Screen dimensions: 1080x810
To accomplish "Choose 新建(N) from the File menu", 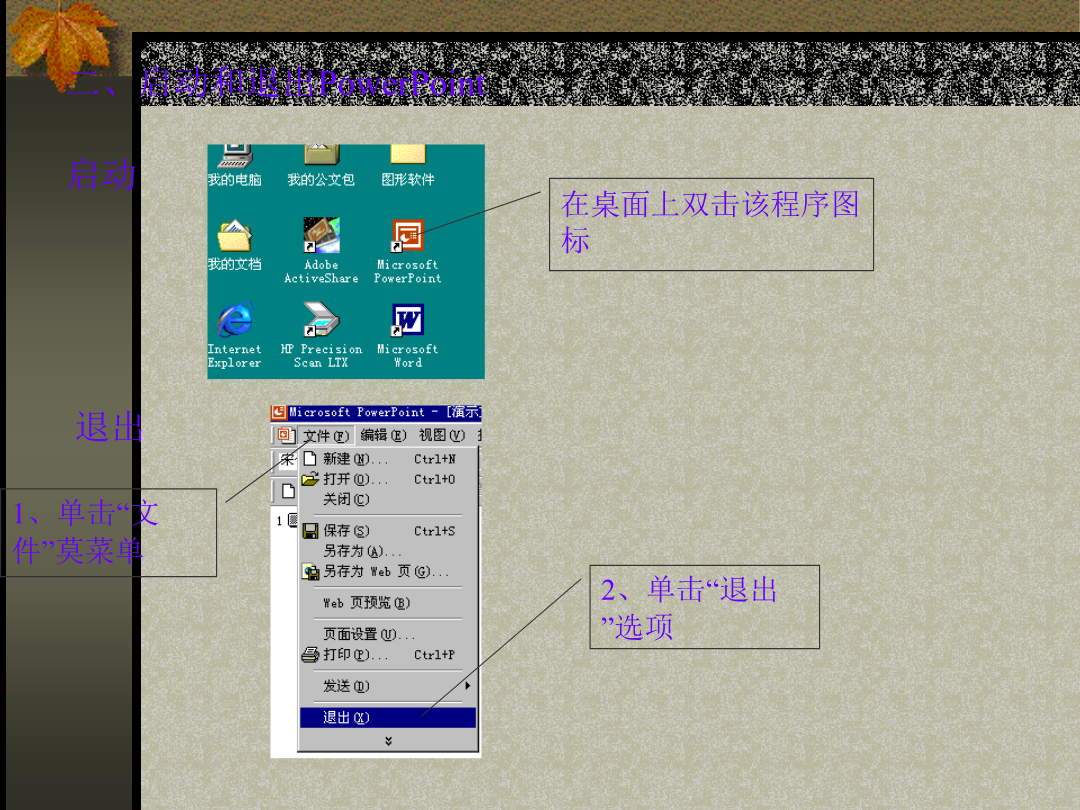I will (x=388, y=459).
